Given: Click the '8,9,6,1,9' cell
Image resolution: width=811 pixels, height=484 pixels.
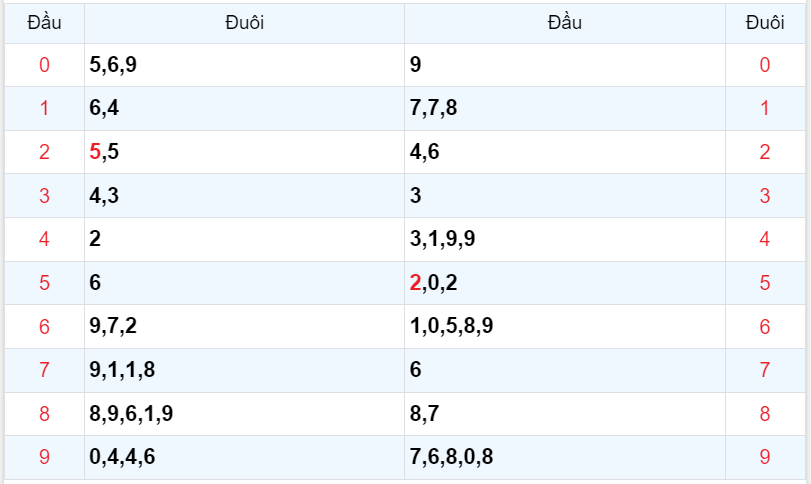Looking at the screenshot, I should tap(131, 414).
